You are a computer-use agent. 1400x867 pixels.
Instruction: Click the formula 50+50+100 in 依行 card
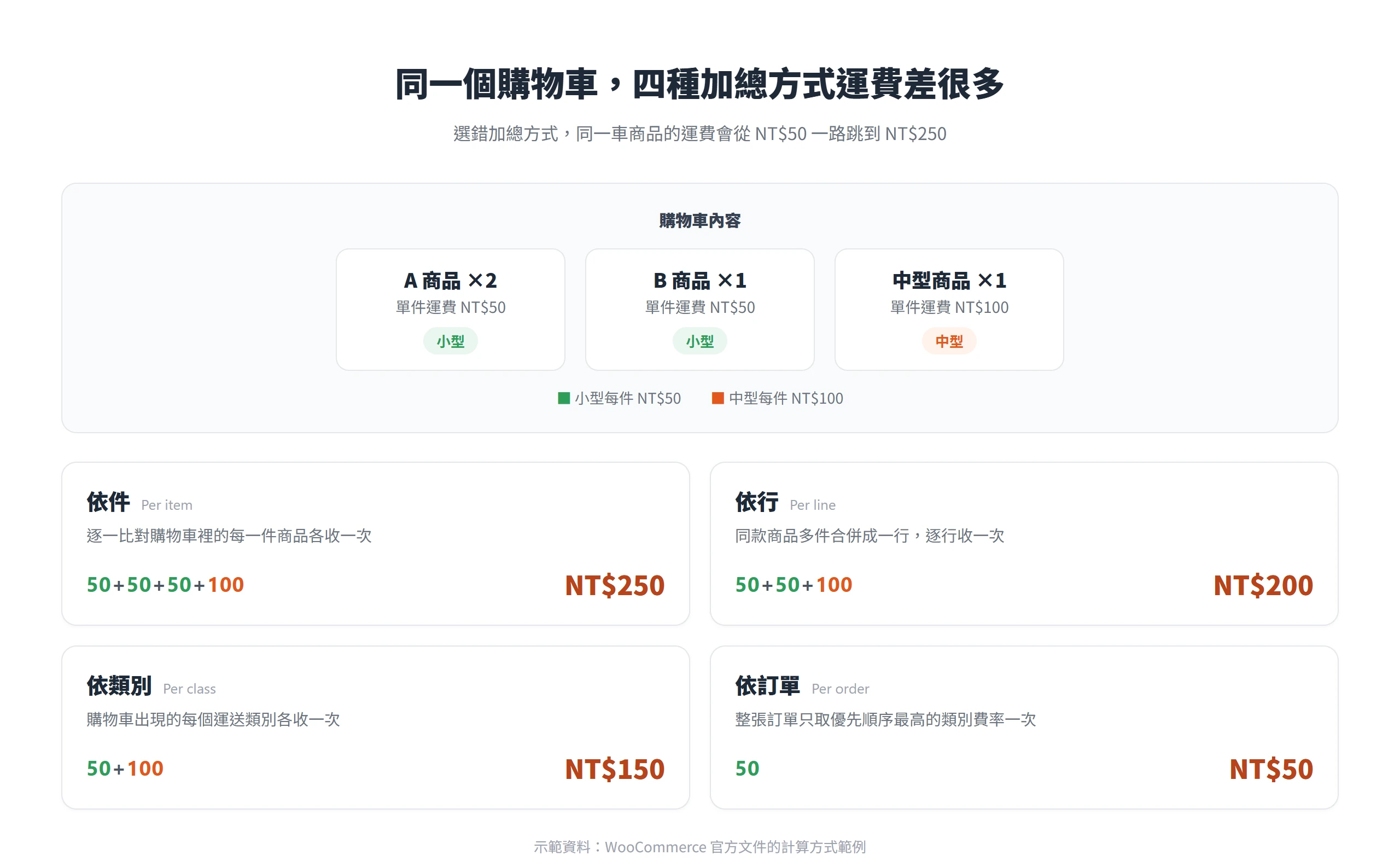click(794, 585)
